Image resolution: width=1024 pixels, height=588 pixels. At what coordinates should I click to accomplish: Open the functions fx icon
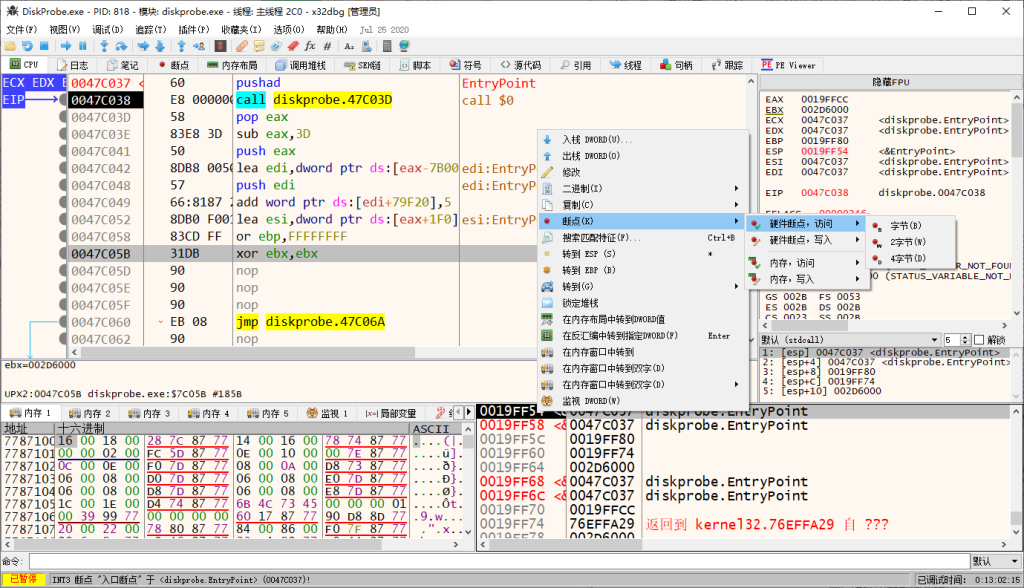point(310,46)
